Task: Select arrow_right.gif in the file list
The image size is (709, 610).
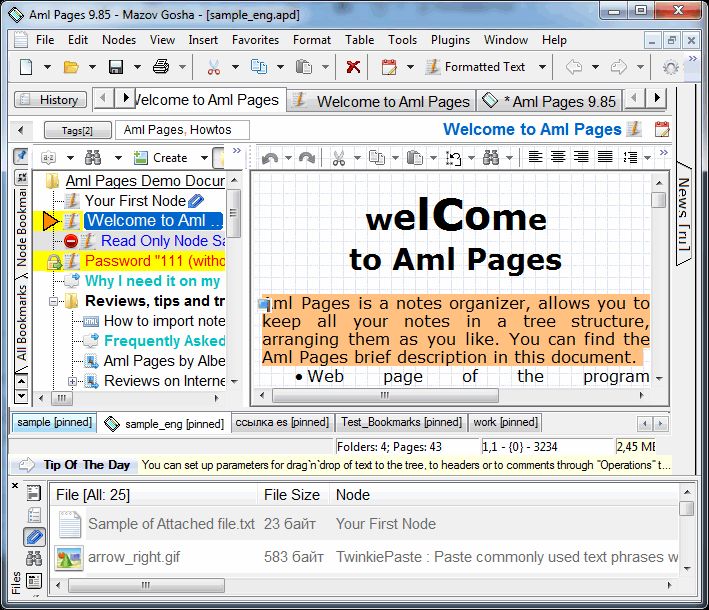Action: click(134, 557)
